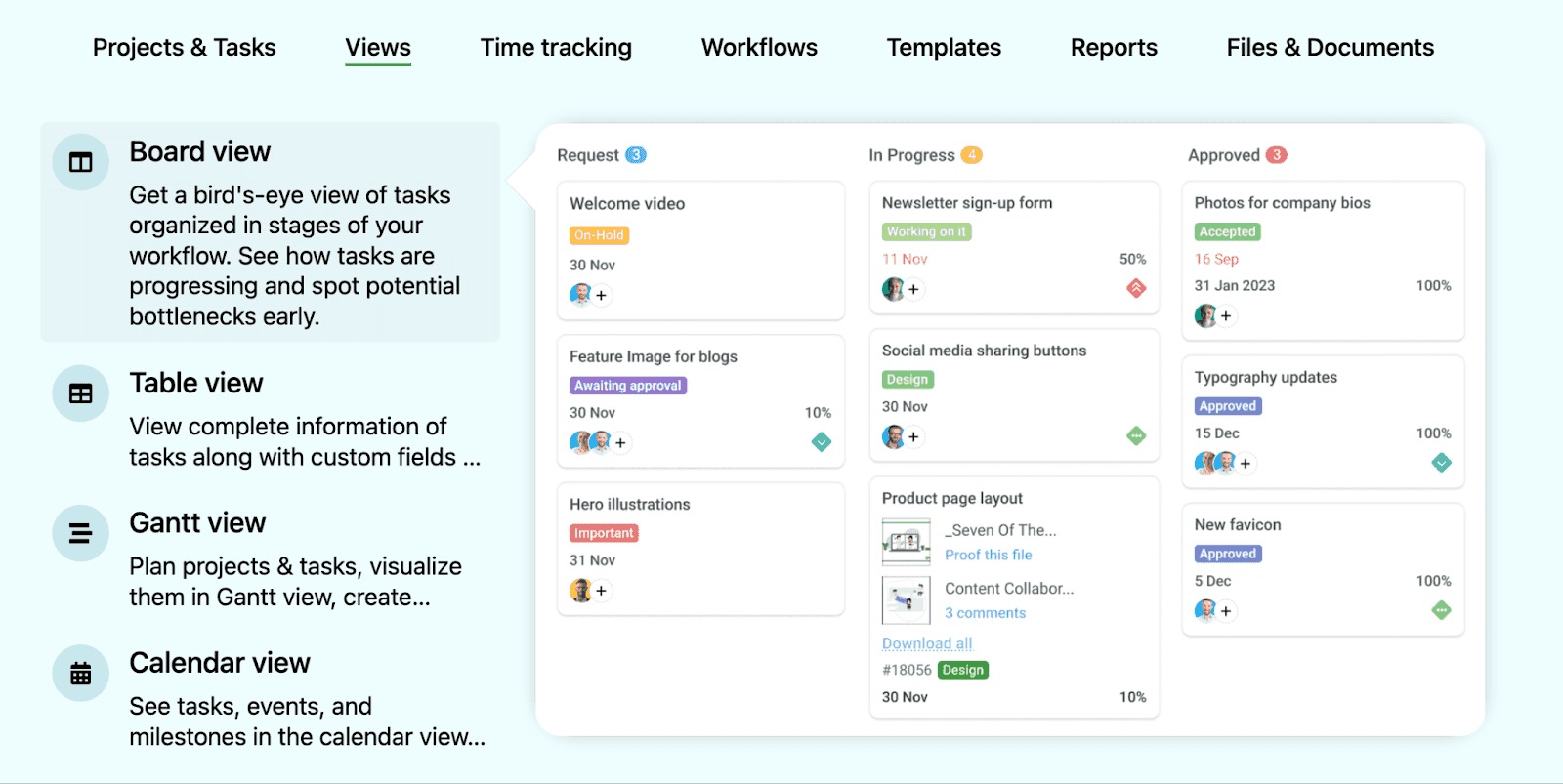Click avatar on Newsletter sign-up form card

coord(893,289)
